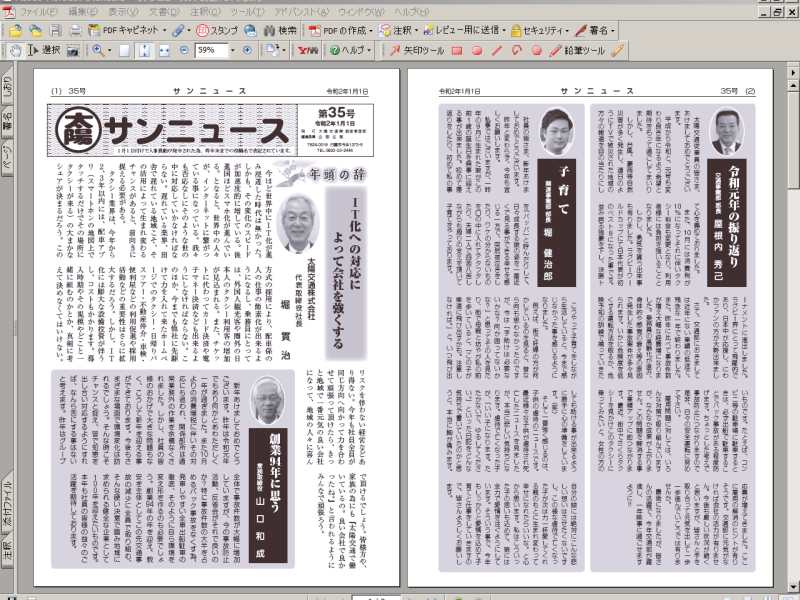The image size is (800, 600).
Task: Click the 鉛筆ツール pencil tool button
Action: click(x=577, y=50)
